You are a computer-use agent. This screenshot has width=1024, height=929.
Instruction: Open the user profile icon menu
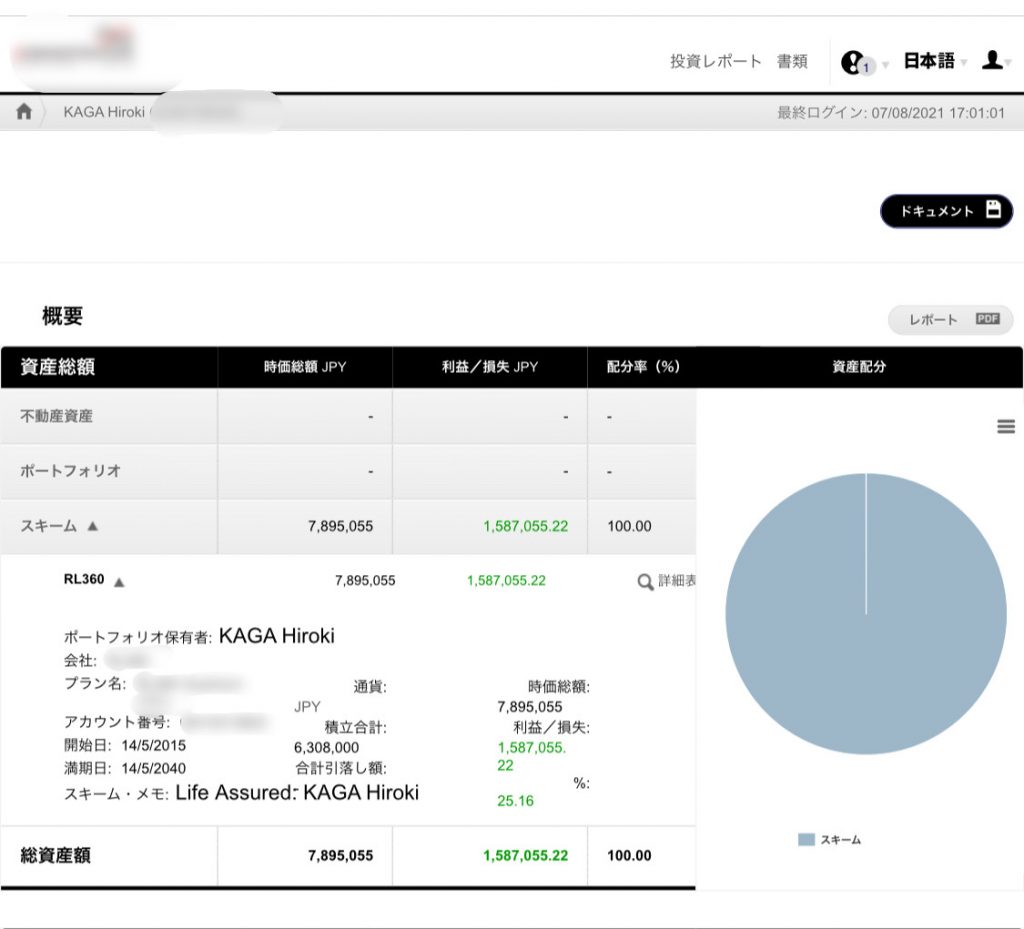(x=992, y=61)
